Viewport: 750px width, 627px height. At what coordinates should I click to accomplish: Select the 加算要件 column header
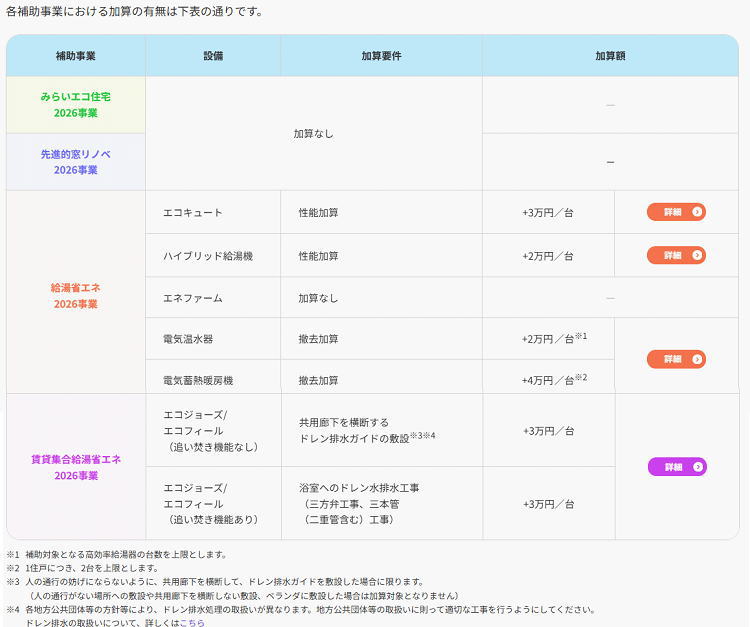[381, 56]
